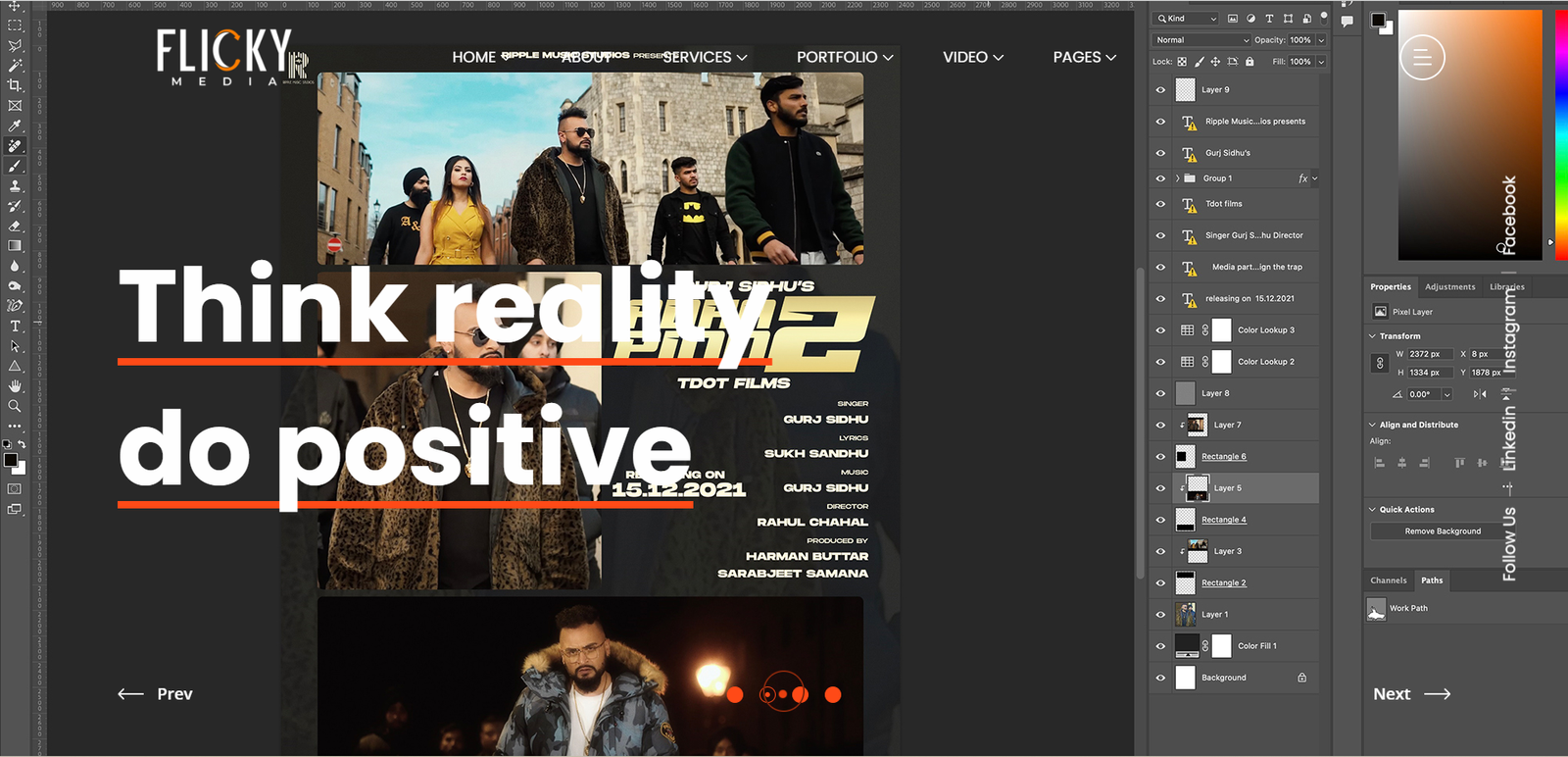Select the Move tool
Viewport: 1568px width, 757px height.
15,6
